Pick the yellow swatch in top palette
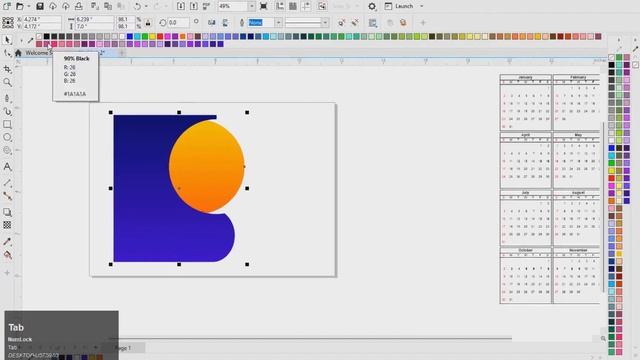This screenshot has width=640, height=360. coord(152,36)
